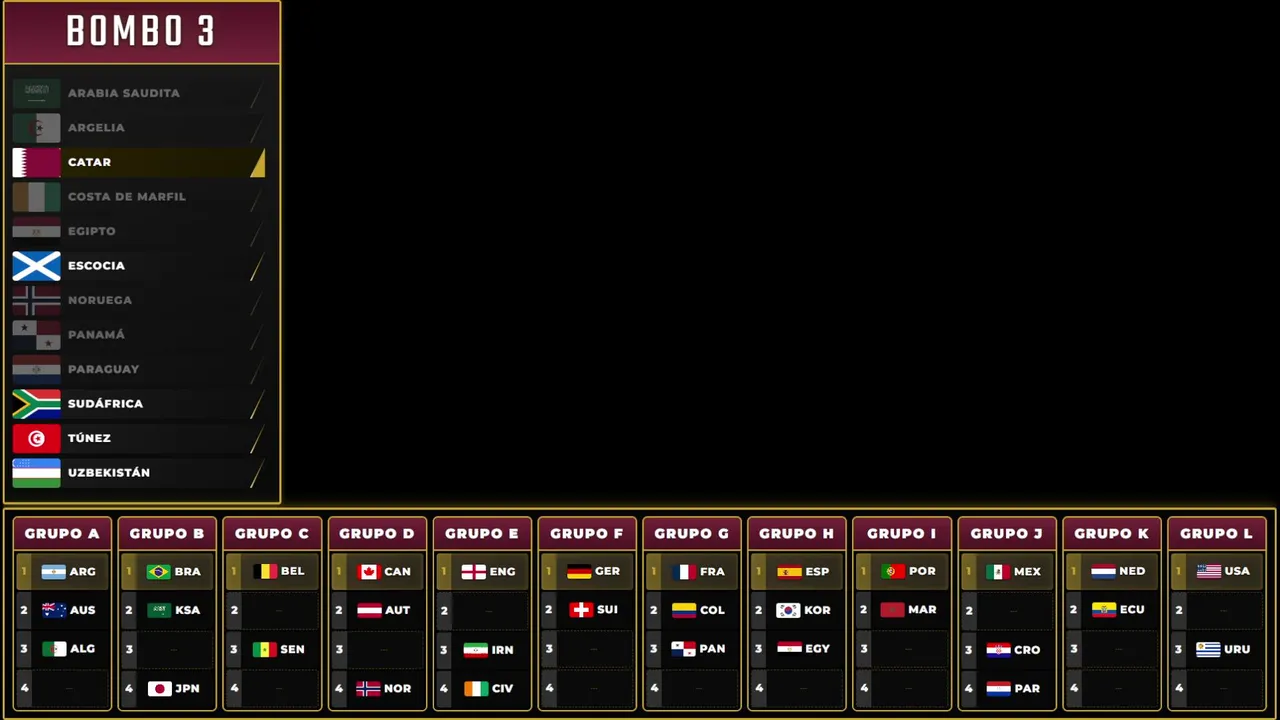Click the USA flag in Grupo L

(x=1209, y=572)
